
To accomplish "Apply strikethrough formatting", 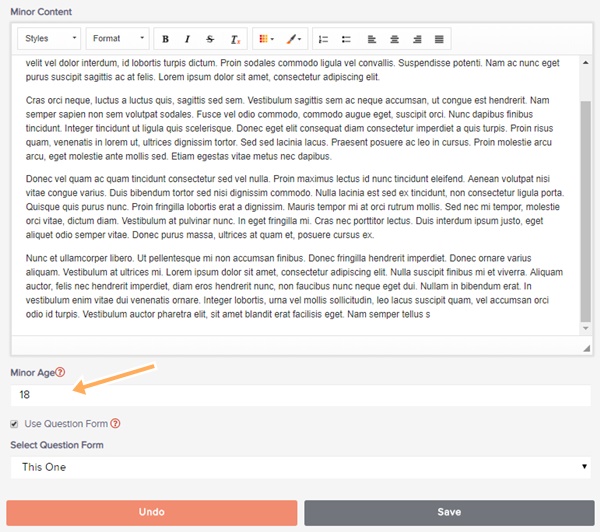I will [210, 39].
